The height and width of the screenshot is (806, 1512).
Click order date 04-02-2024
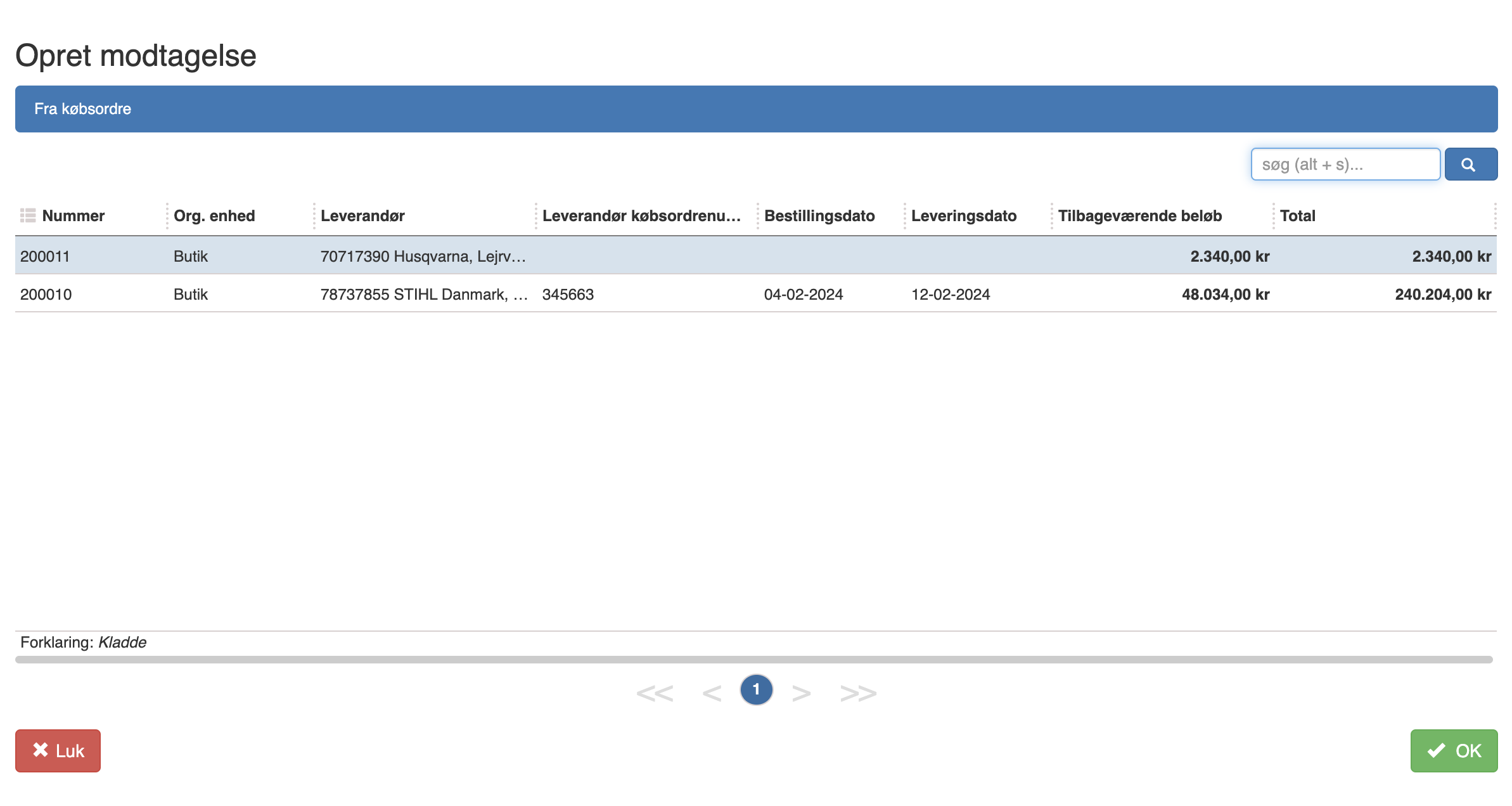pyautogui.click(x=804, y=295)
